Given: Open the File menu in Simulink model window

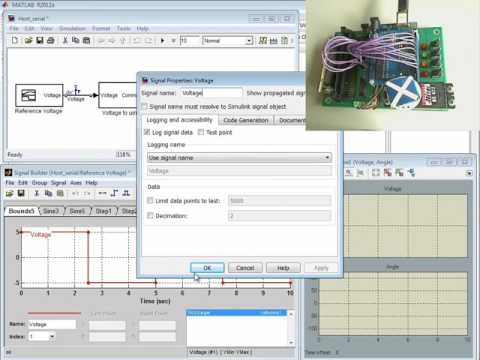Looking at the screenshot, I should (x=14, y=28).
